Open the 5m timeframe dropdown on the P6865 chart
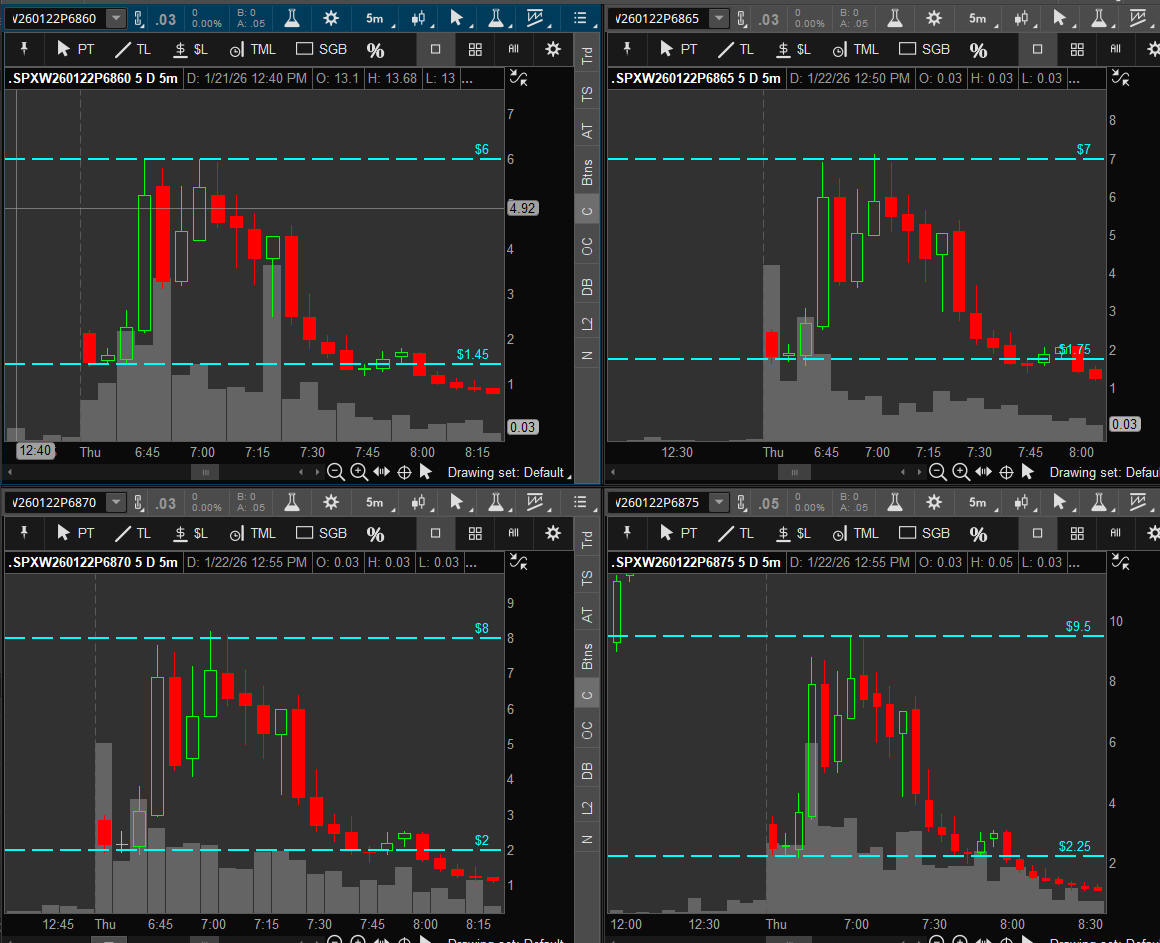Screen dimensions: 1160x943 coord(978,18)
